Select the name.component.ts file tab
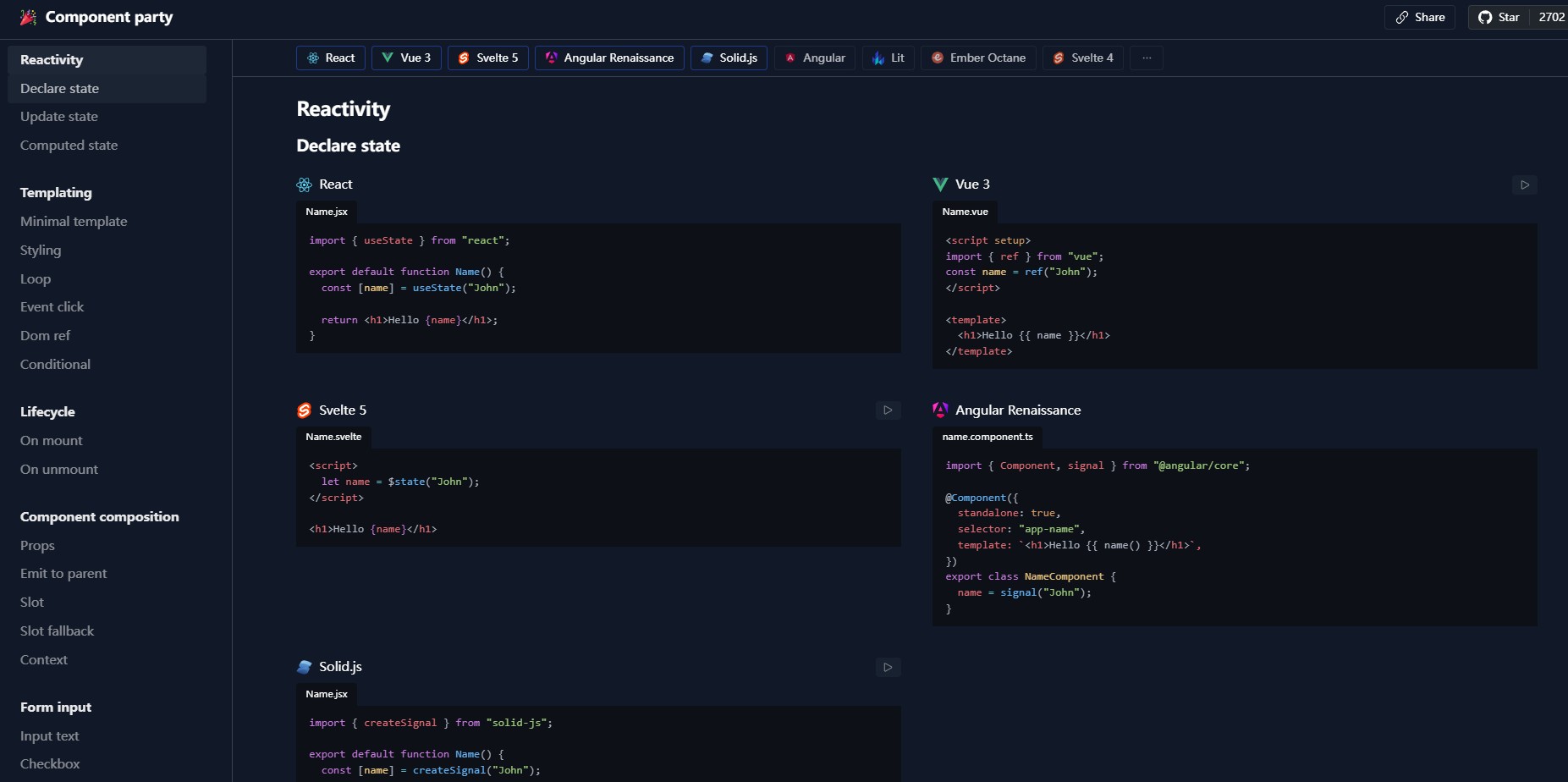 [x=988, y=437]
